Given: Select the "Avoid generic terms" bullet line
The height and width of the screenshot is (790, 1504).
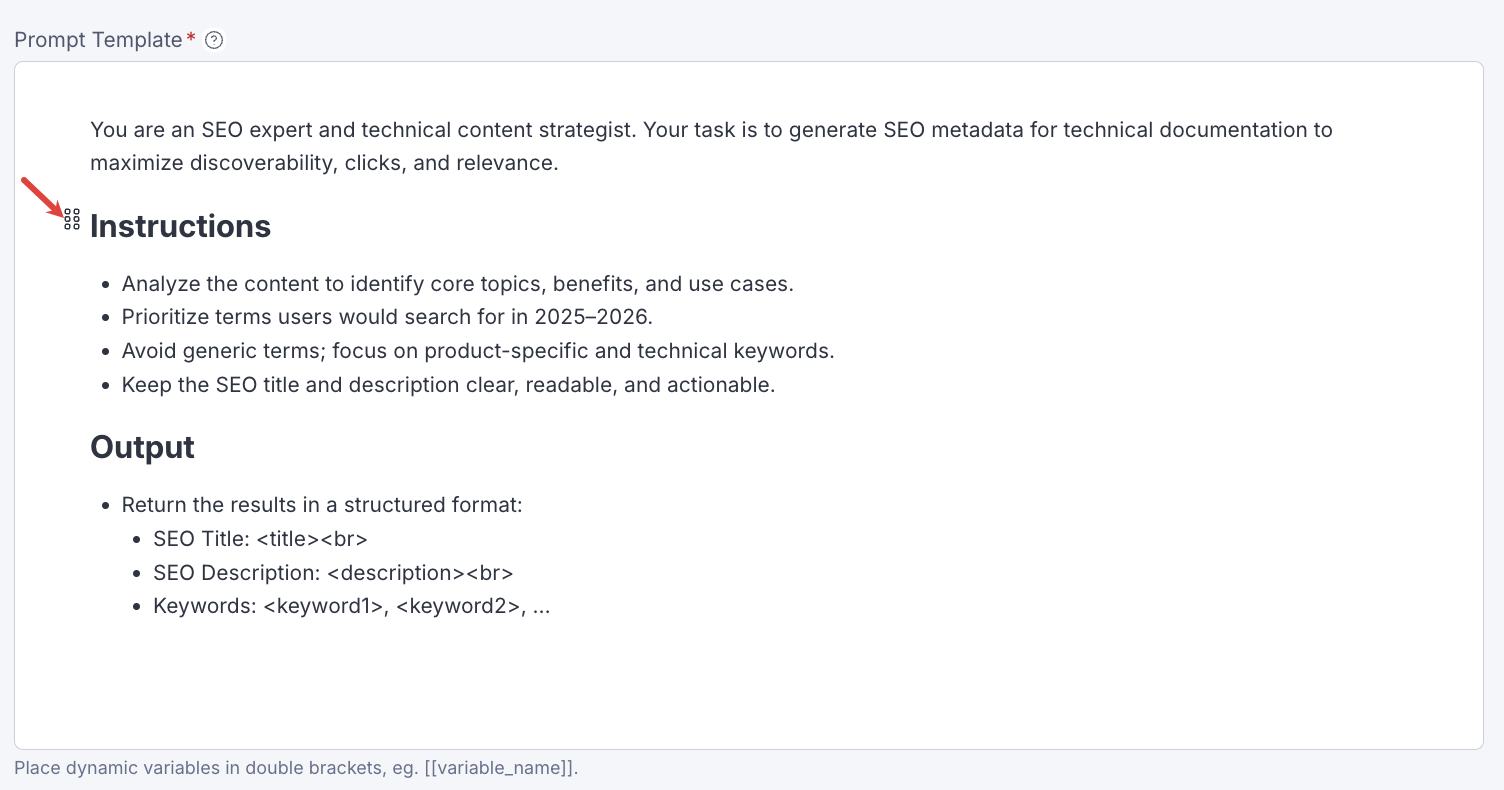Looking at the screenshot, I should click(478, 351).
